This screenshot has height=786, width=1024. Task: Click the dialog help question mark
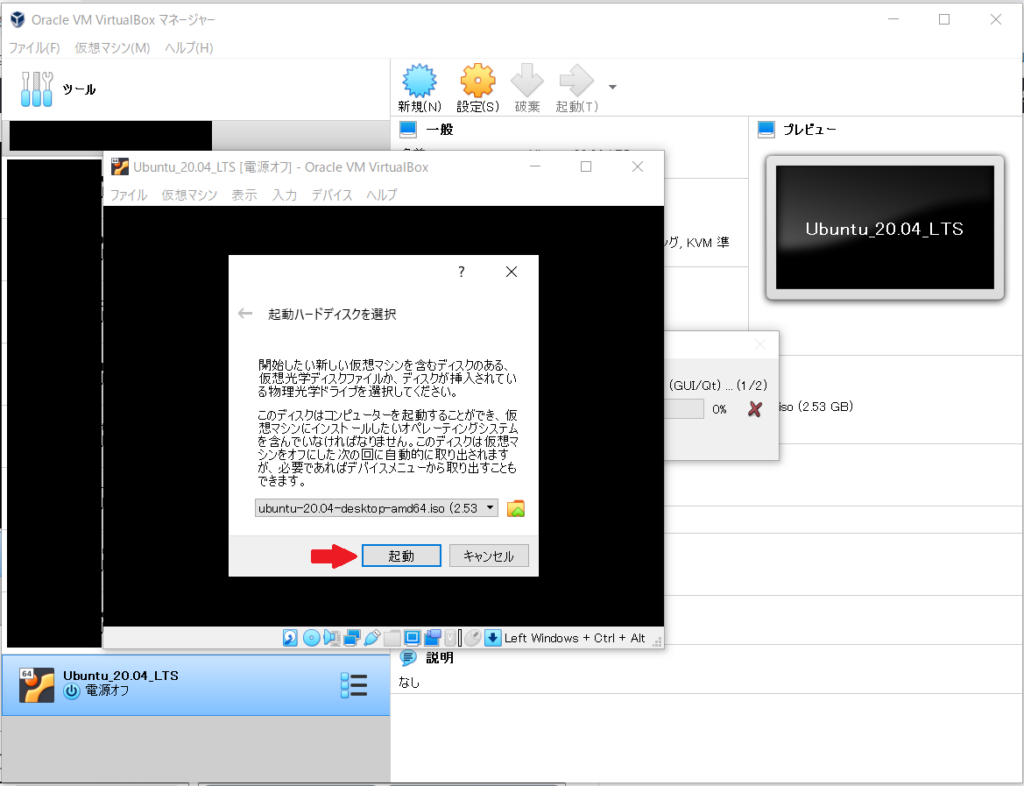point(461,272)
